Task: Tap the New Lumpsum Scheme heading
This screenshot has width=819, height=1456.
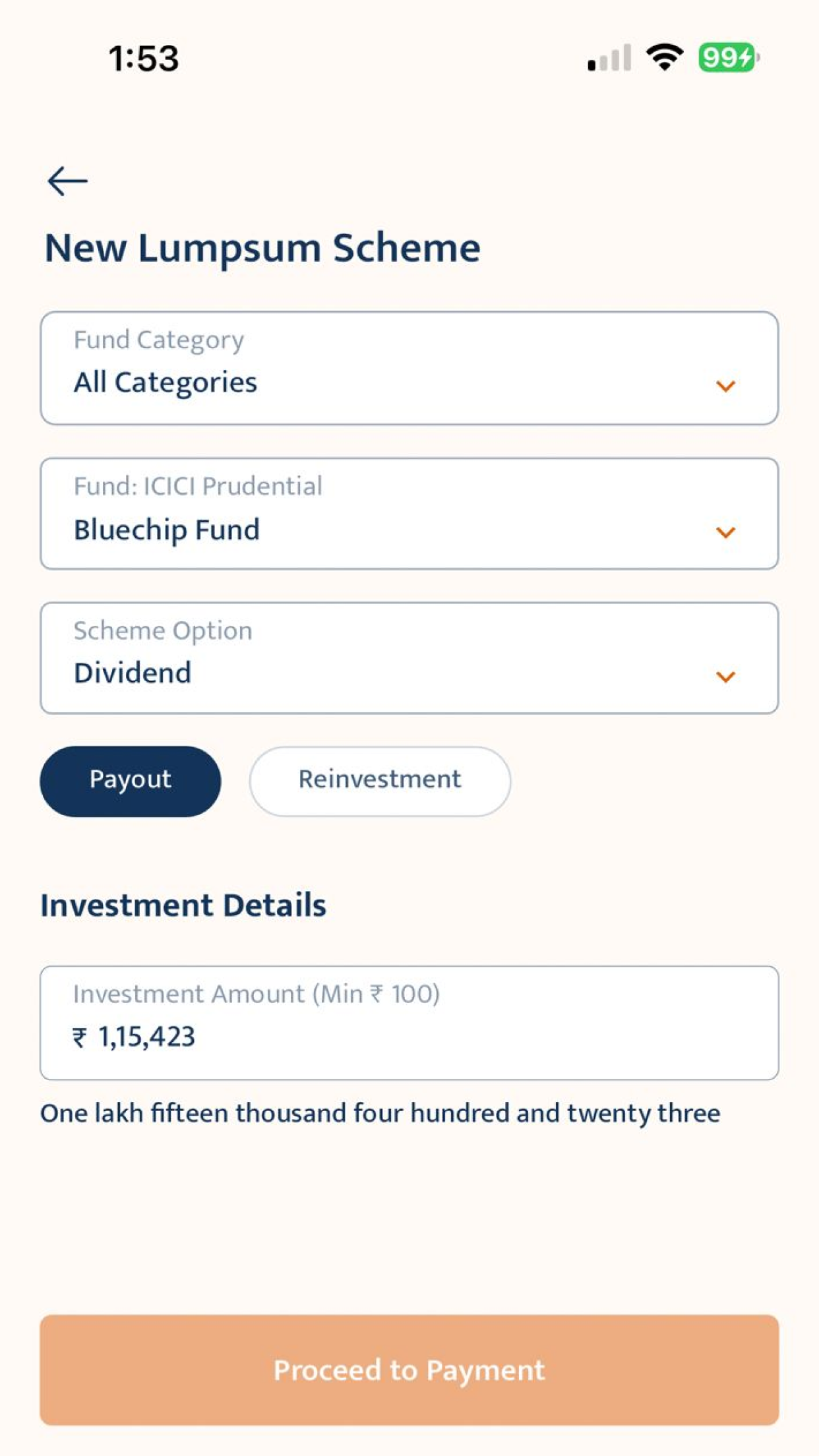Action: coord(262,249)
